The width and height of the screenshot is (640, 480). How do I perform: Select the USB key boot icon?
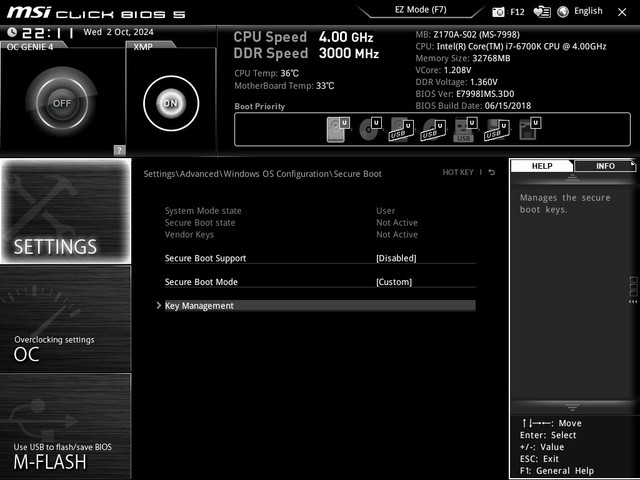(465, 130)
